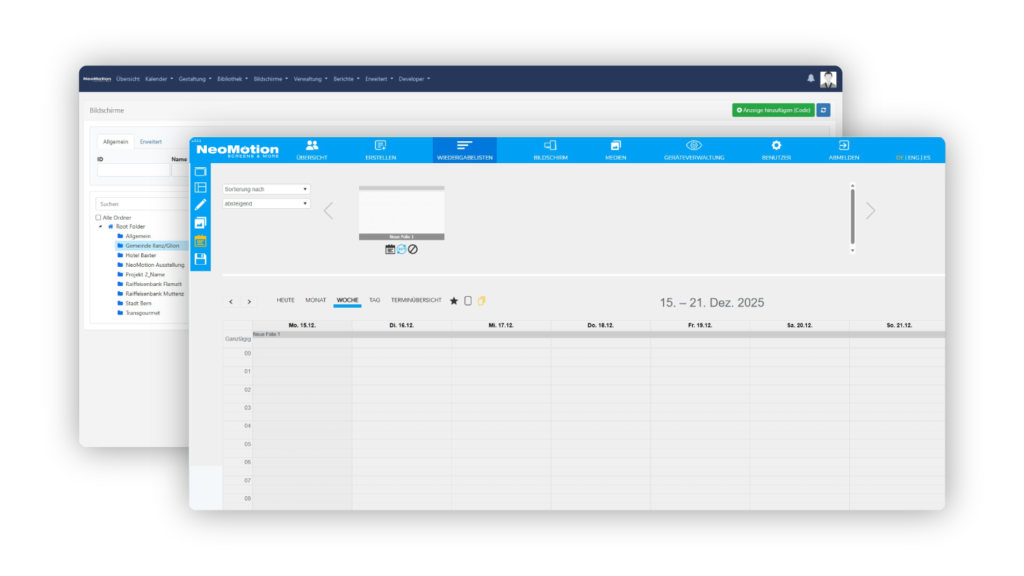Viewport: 1024px width, 576px height.
Task: Select the Neue Folie 1 slide thumbnail
Action: tap(401, 214)
